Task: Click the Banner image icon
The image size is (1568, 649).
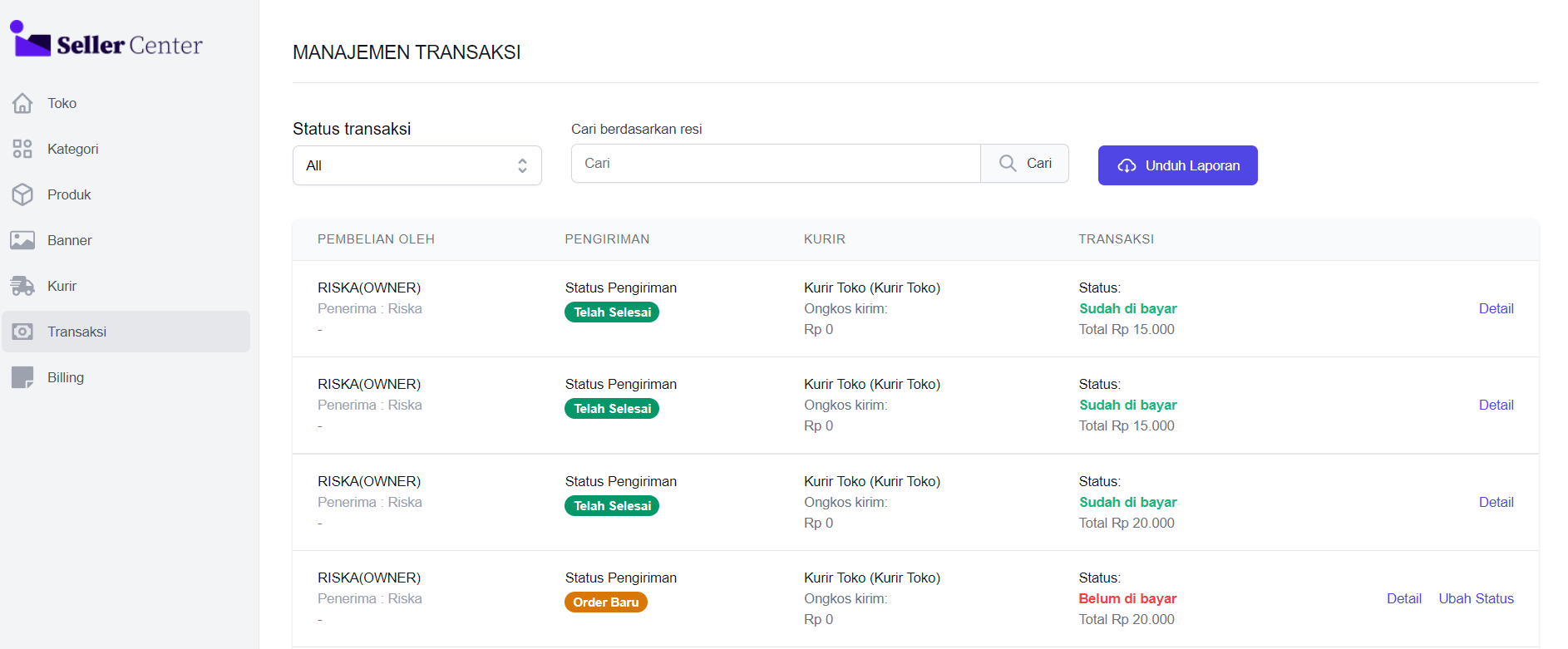Action: pos(22,240)
